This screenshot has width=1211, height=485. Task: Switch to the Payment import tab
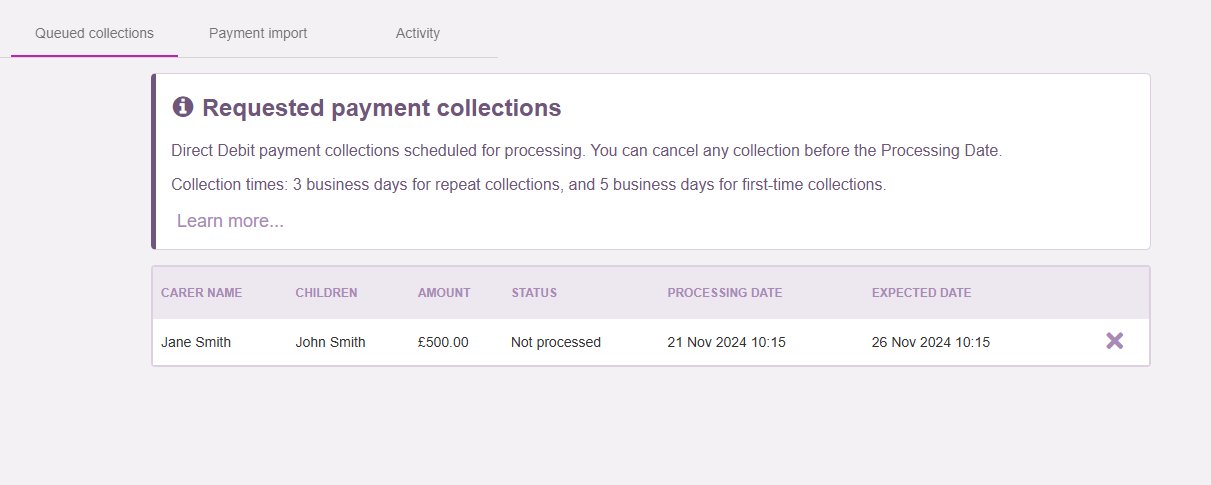[258, 33]
